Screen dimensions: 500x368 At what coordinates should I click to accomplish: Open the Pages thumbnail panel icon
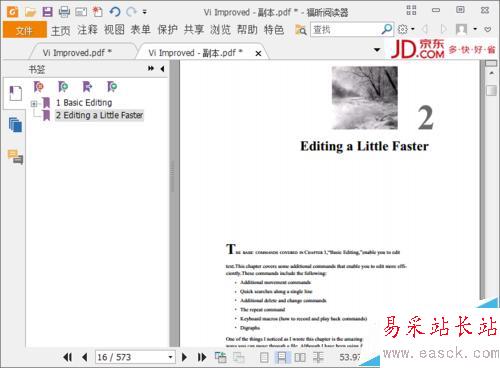(15, 125)
